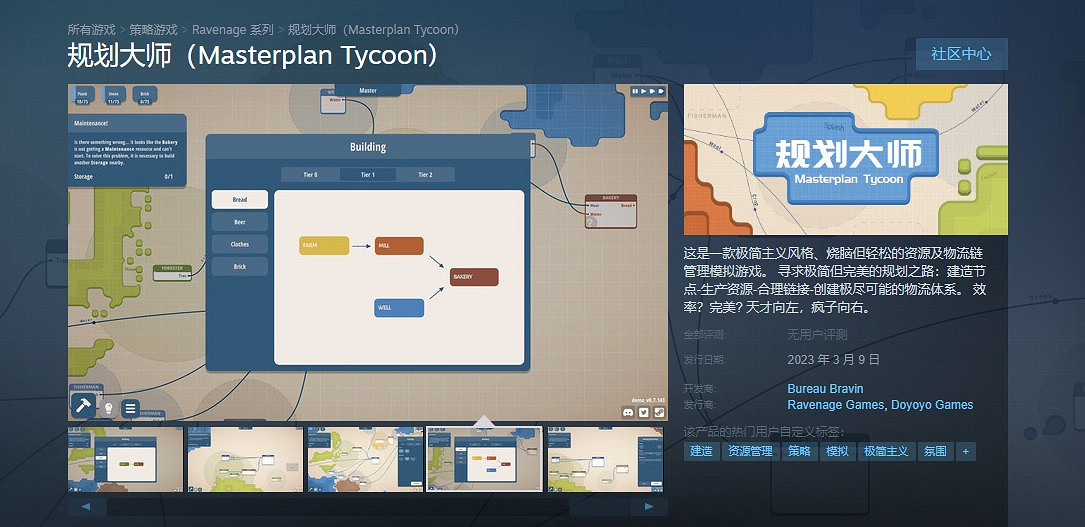Click the lightbulb hint icon

point(108,408)
